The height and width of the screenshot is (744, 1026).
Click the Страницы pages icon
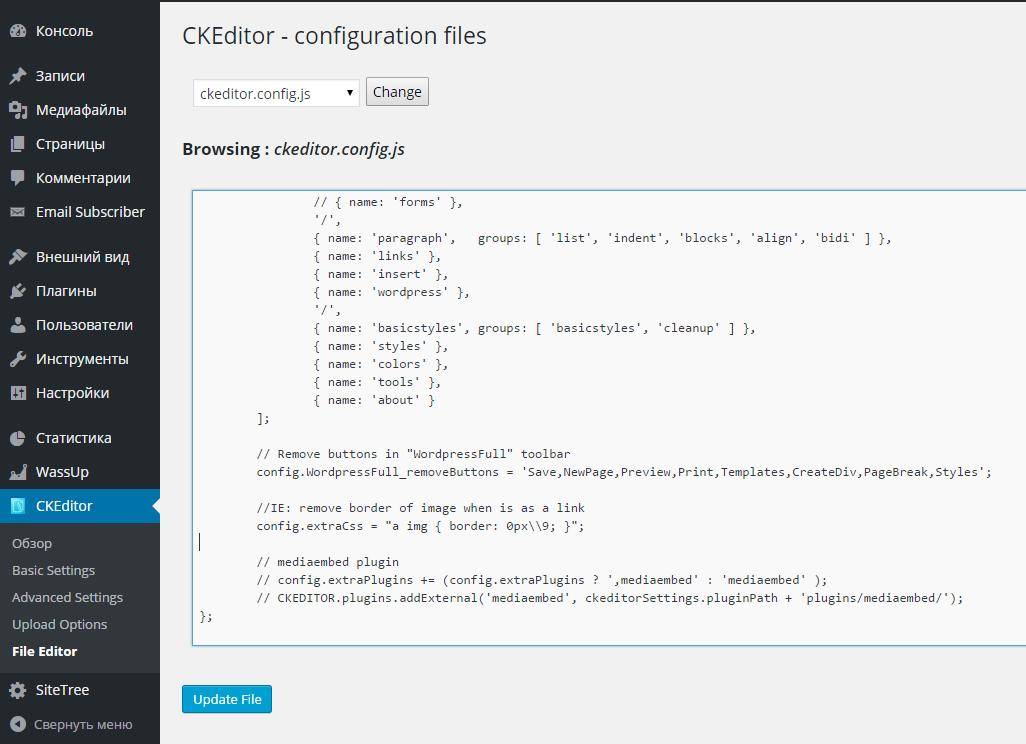[17, 144]
